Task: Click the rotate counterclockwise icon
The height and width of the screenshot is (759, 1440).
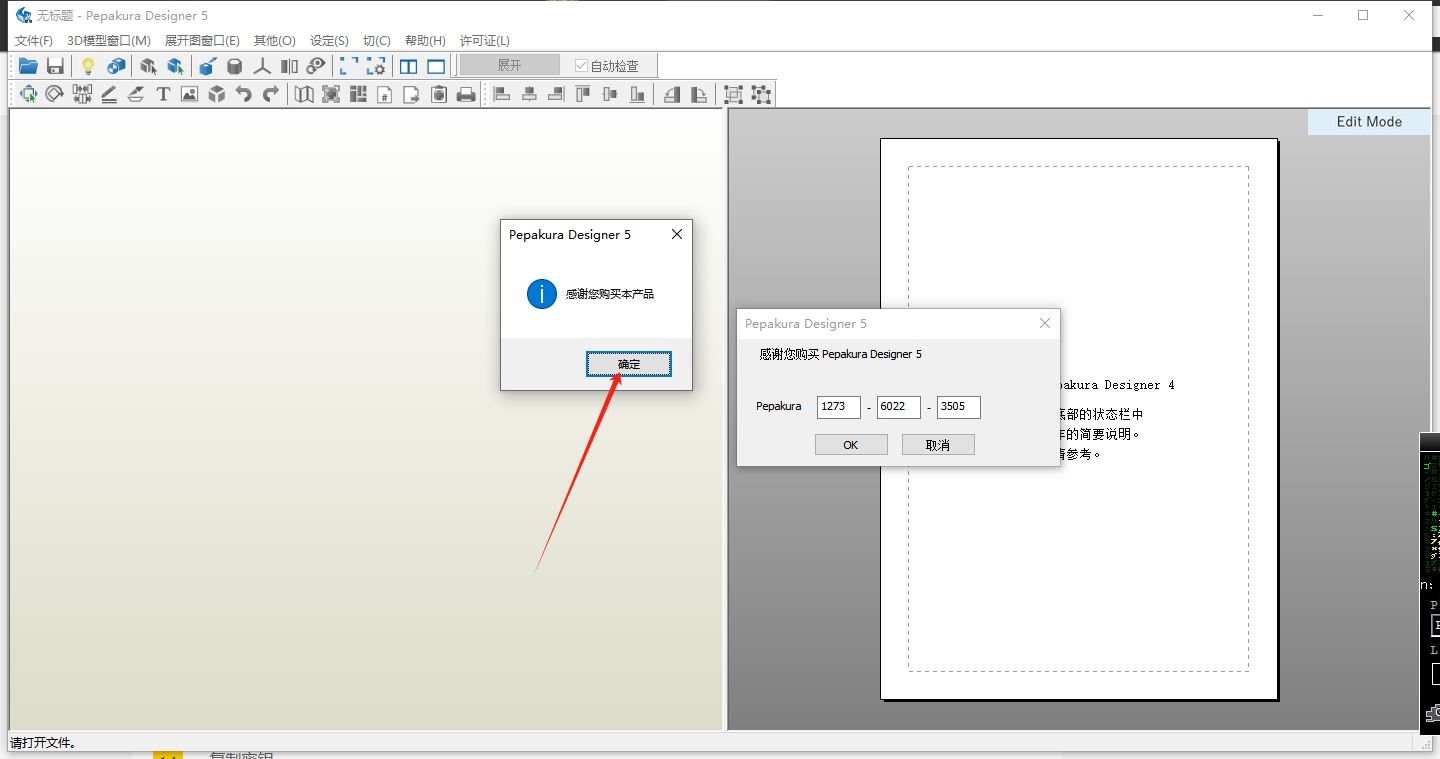Action: tap(672, 94)
